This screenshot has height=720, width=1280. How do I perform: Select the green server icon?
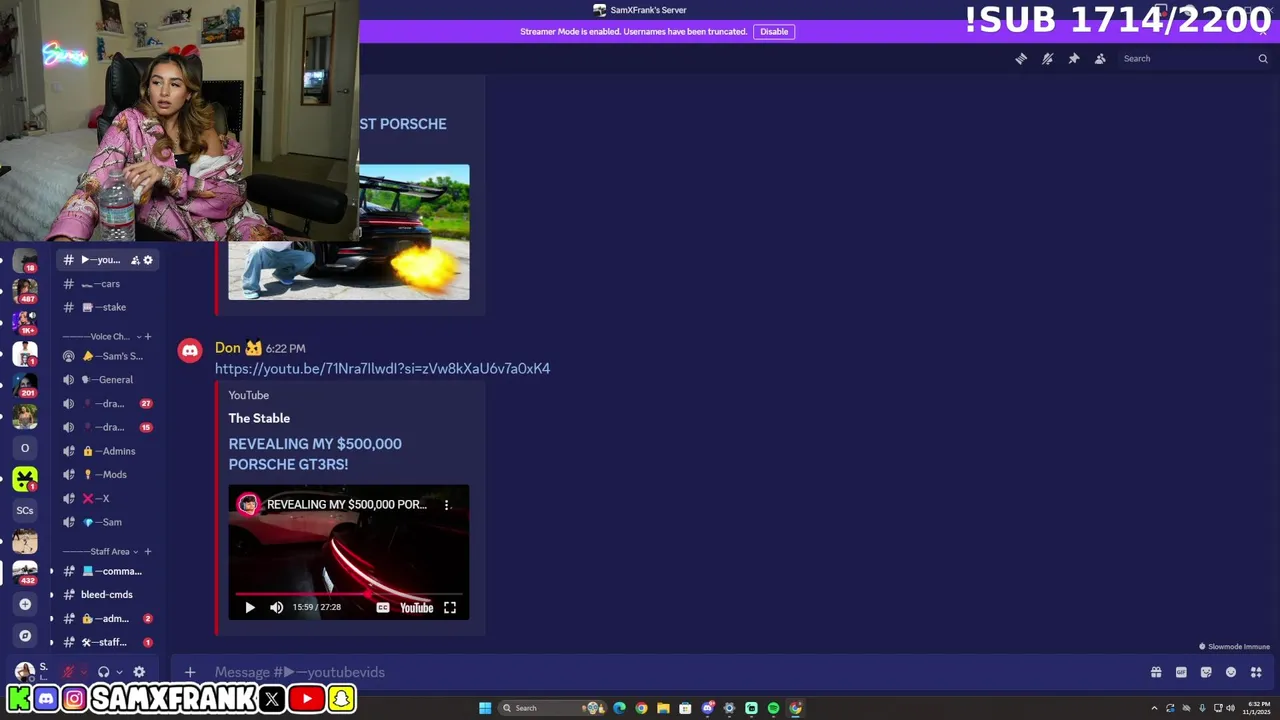(x=25, y=479)
